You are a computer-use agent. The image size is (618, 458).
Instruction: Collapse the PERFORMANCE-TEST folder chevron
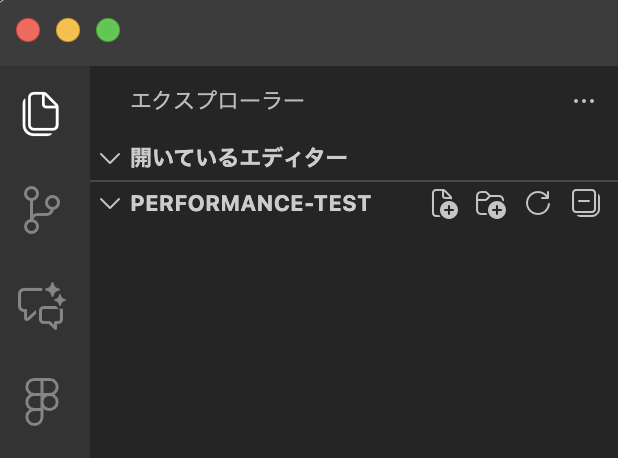[110, 204]
